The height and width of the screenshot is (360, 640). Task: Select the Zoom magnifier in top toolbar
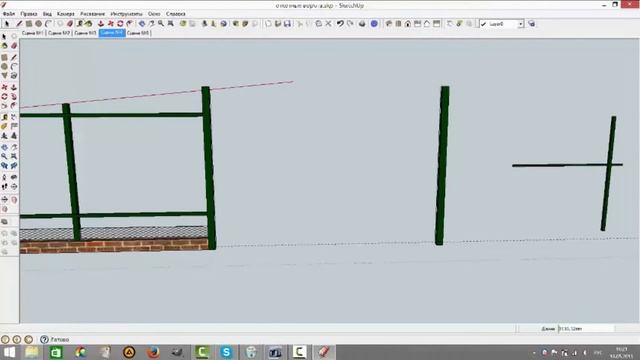coord(161,24)
